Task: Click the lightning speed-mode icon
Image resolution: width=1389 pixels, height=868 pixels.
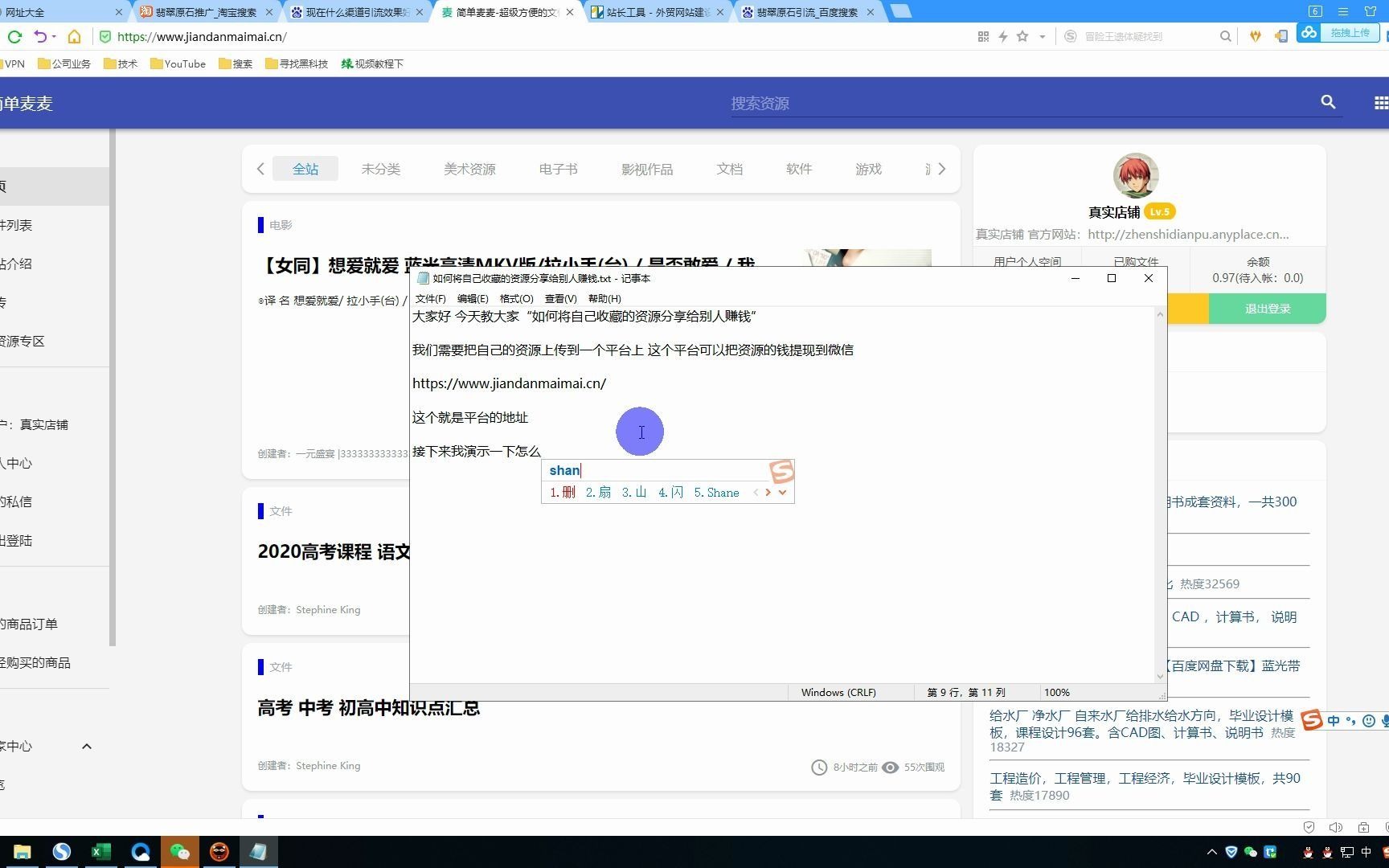Action: coord(1003,36)
